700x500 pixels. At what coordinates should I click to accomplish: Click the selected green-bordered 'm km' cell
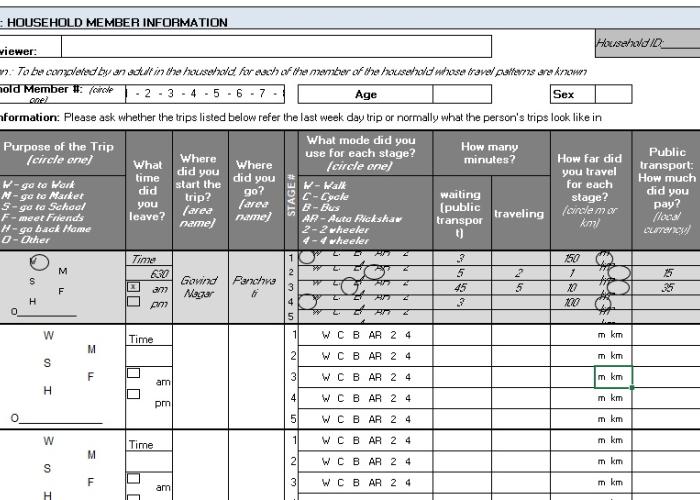tap(613, 377)
